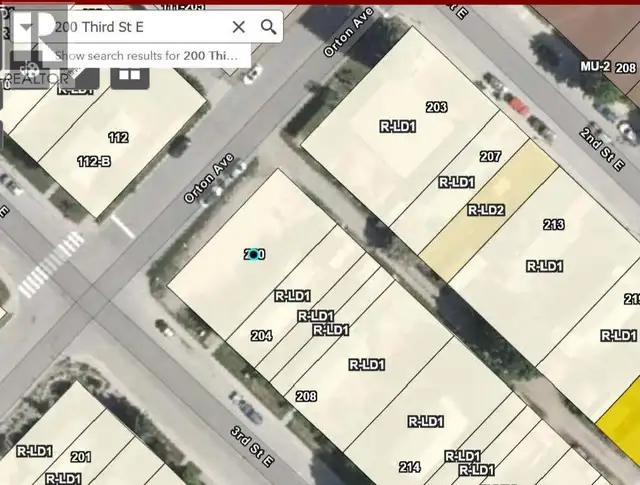The width and height of the screenshot is (640, 485).
Task: Click the 2nd St E street label
Action: click(602, 150)
